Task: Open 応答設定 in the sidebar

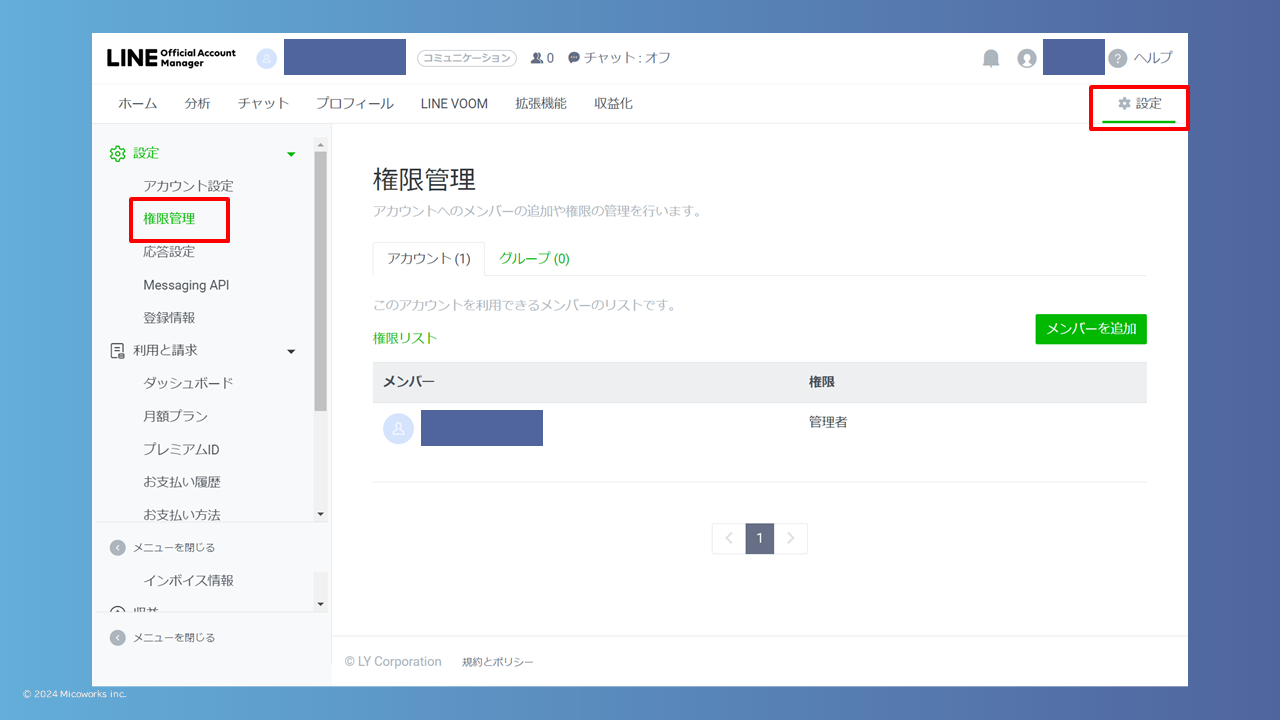Action: point(169,252)
